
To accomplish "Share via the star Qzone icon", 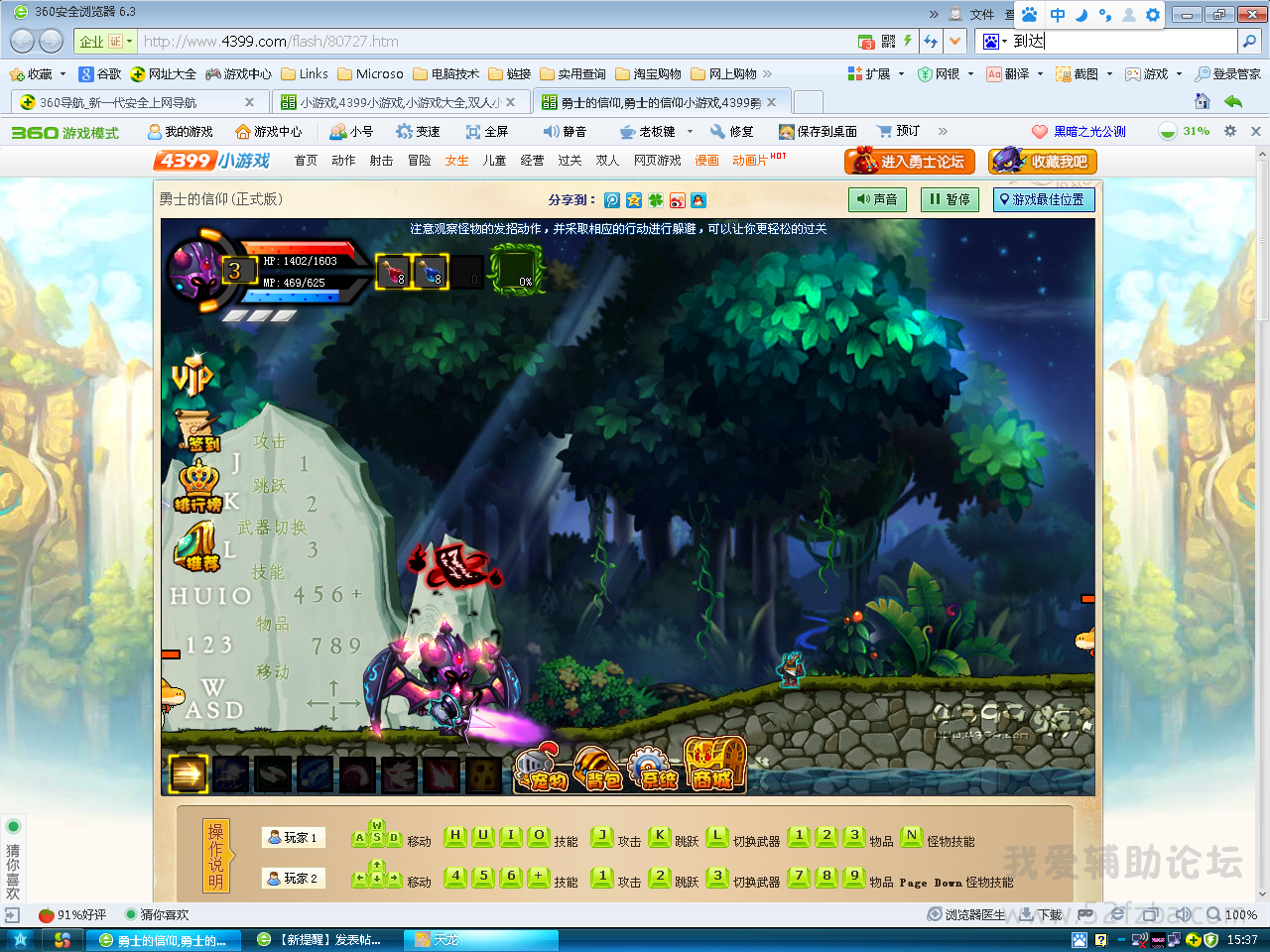I will [x=634, y=200].
